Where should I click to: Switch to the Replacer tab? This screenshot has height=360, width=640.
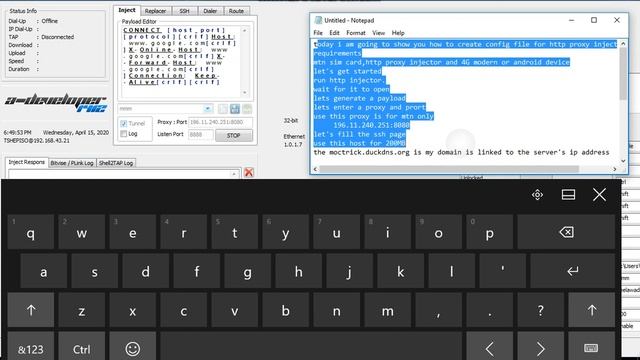156,11
